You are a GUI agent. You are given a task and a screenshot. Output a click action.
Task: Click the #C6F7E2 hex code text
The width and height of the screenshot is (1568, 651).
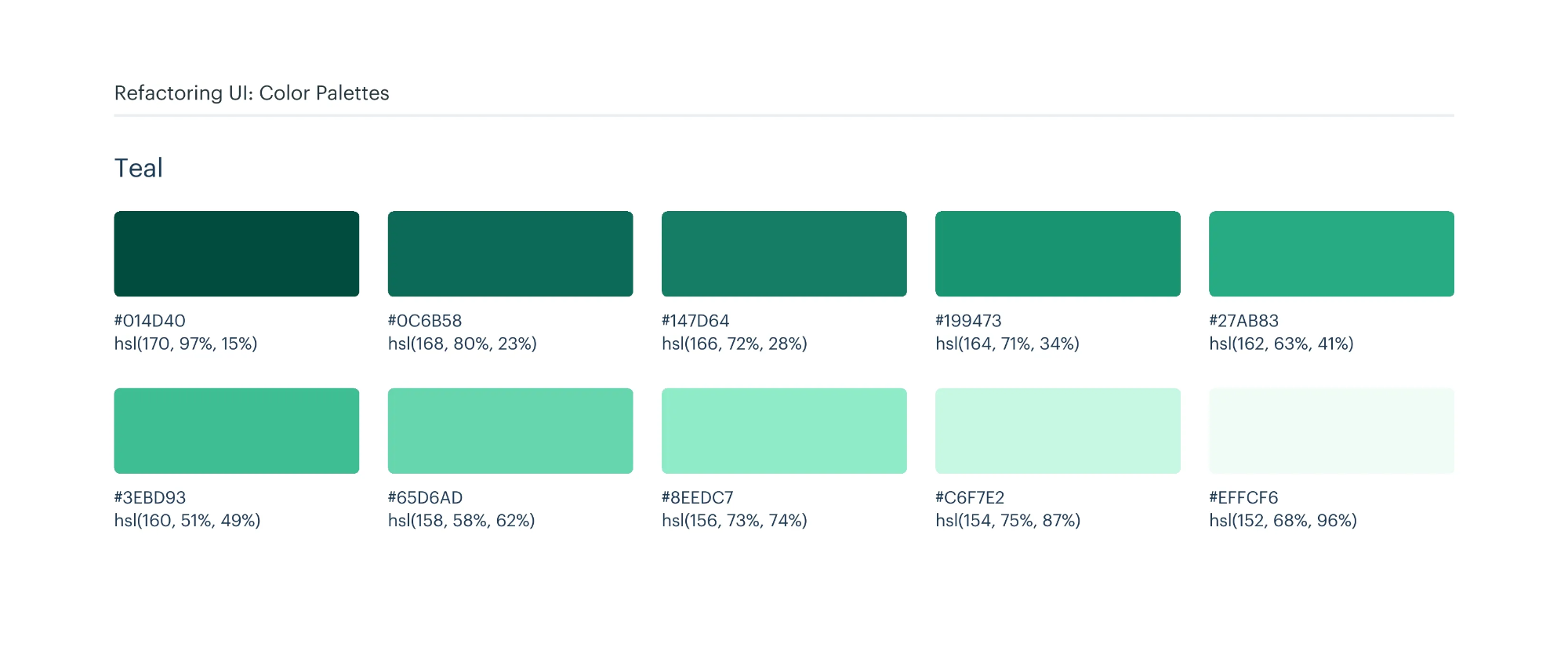pyautogui.click(x=969, y=498)
